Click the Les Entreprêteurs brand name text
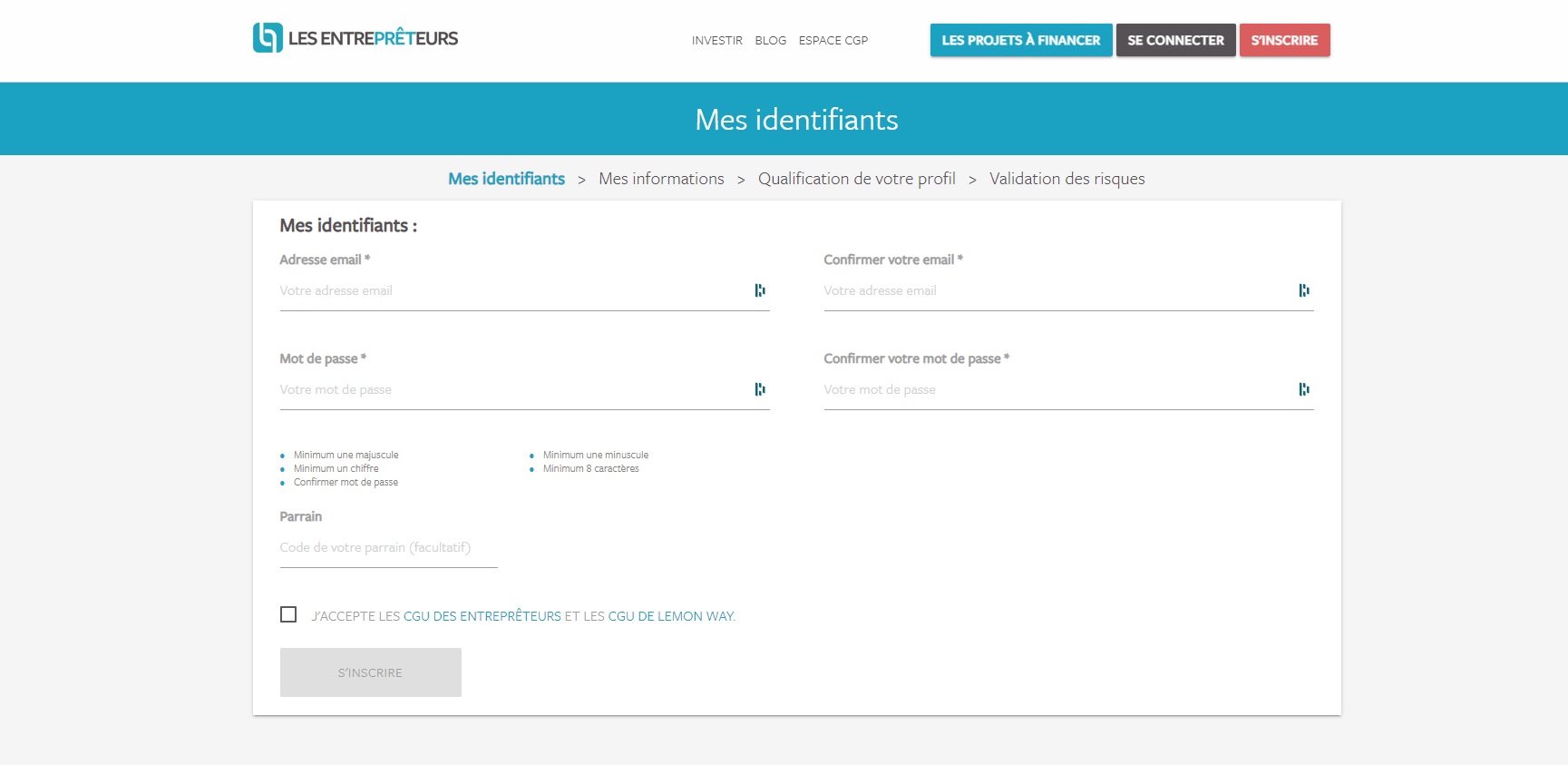The width and height of the screenshot is (1568, 765). click(373, 38)
